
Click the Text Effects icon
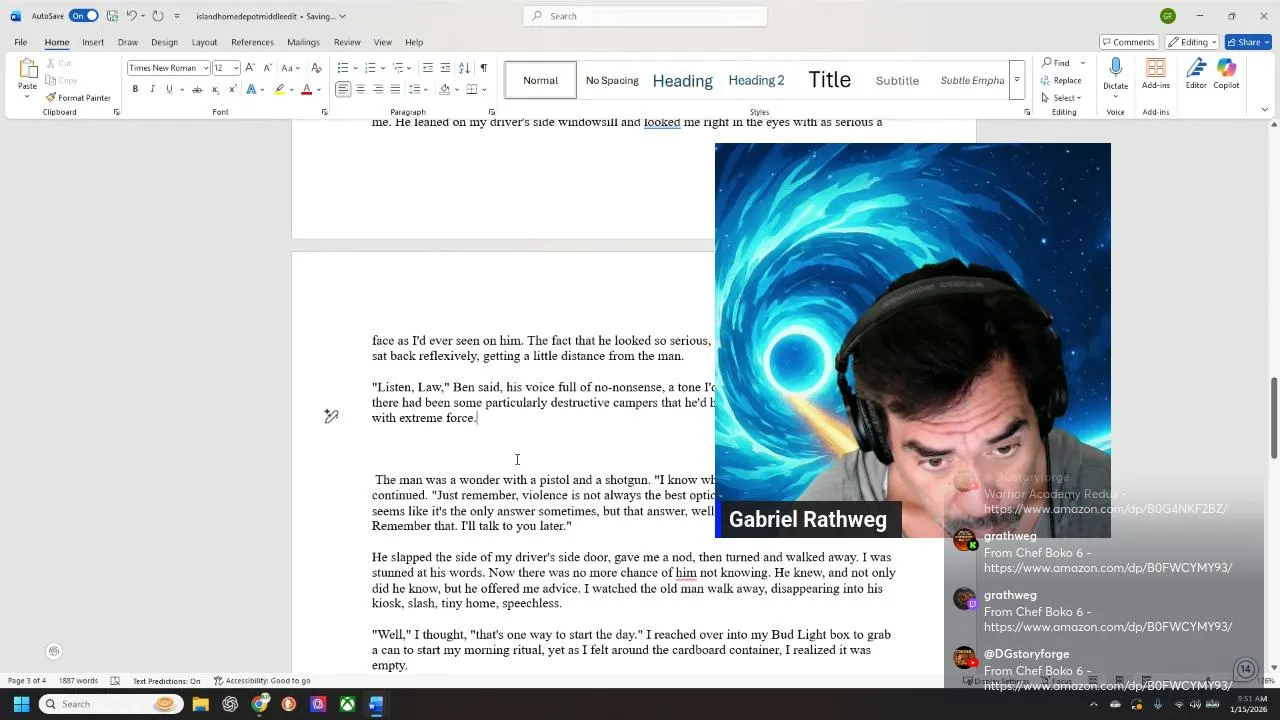tap(253, 89)
